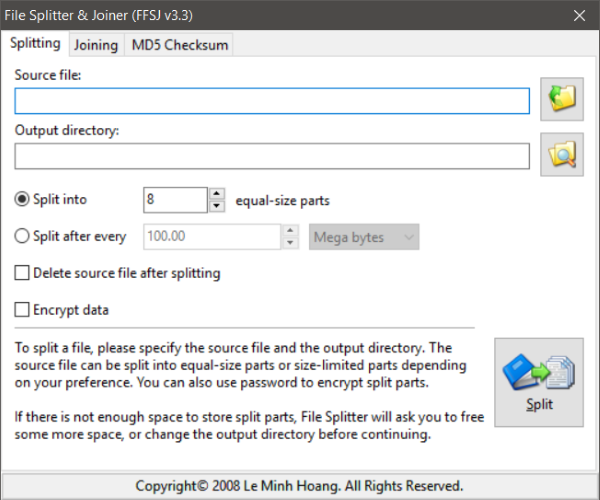This screenshot has height=500, width=600.
Task: Click the split size field showing 100.00
Action: [x=212, y=237]
